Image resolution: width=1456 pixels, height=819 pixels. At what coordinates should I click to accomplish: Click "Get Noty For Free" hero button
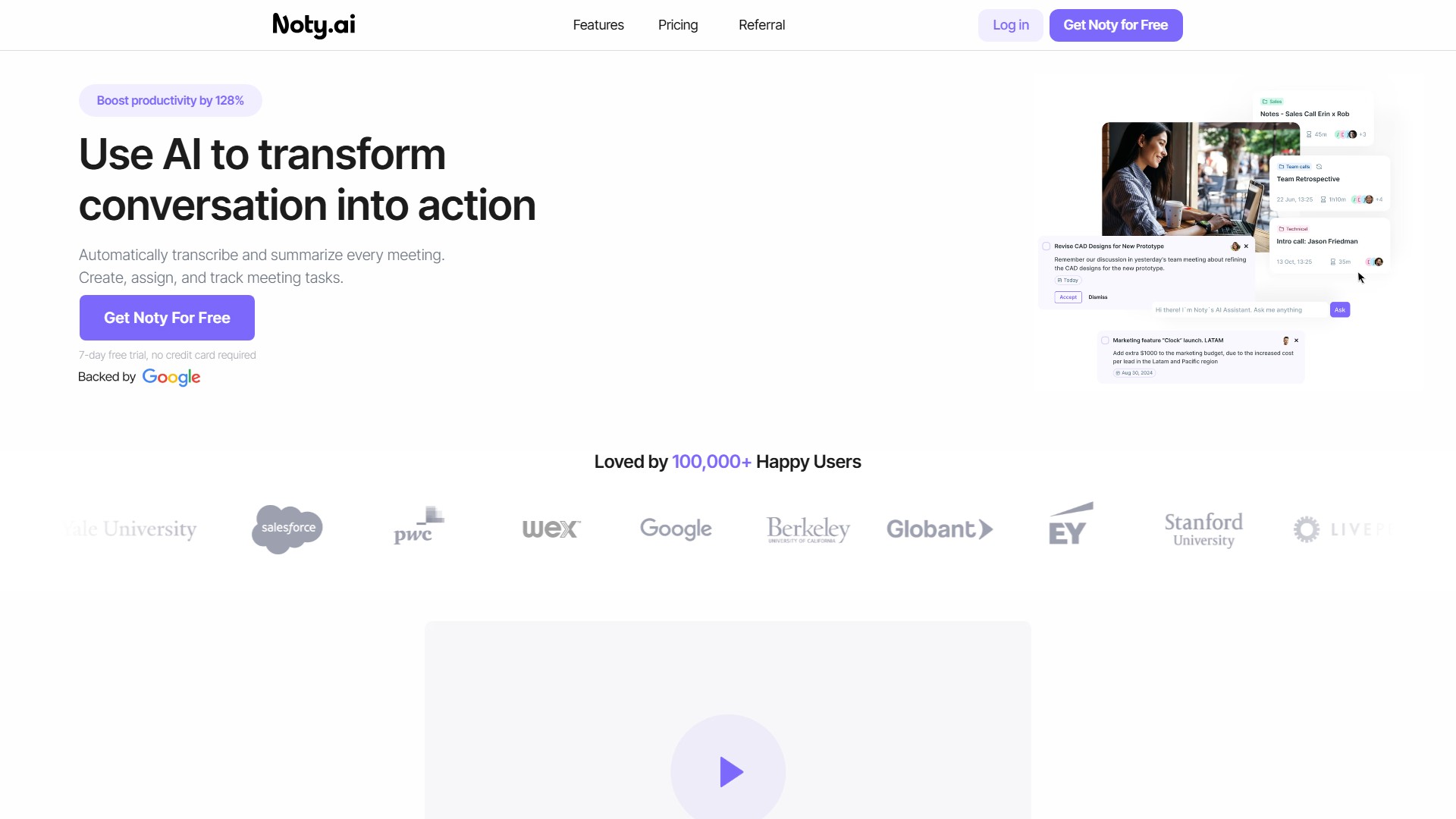pyautogui.click(x=167, y=317)
